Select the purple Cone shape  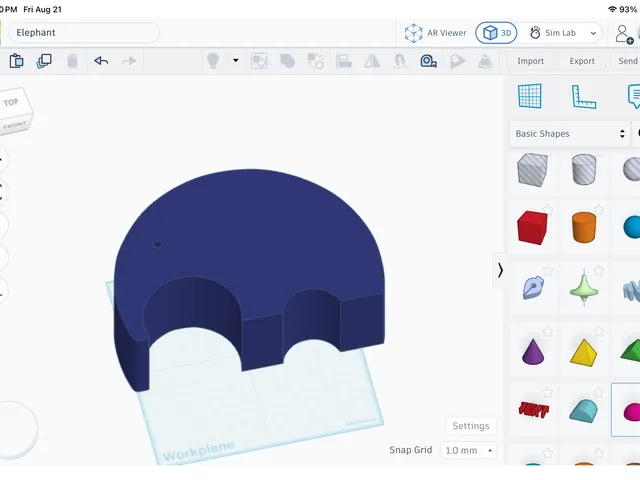[533, 351]
